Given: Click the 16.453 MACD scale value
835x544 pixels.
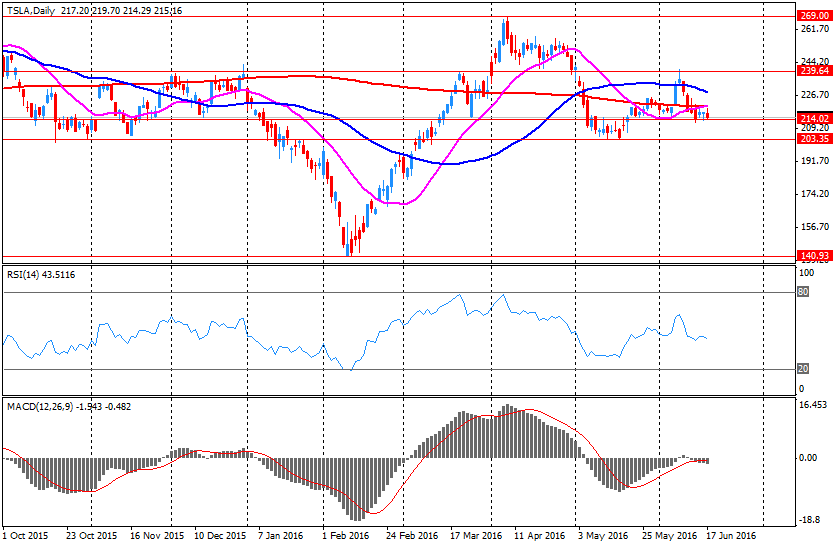Looking at the screenshot, I should (x=814, y=405).
